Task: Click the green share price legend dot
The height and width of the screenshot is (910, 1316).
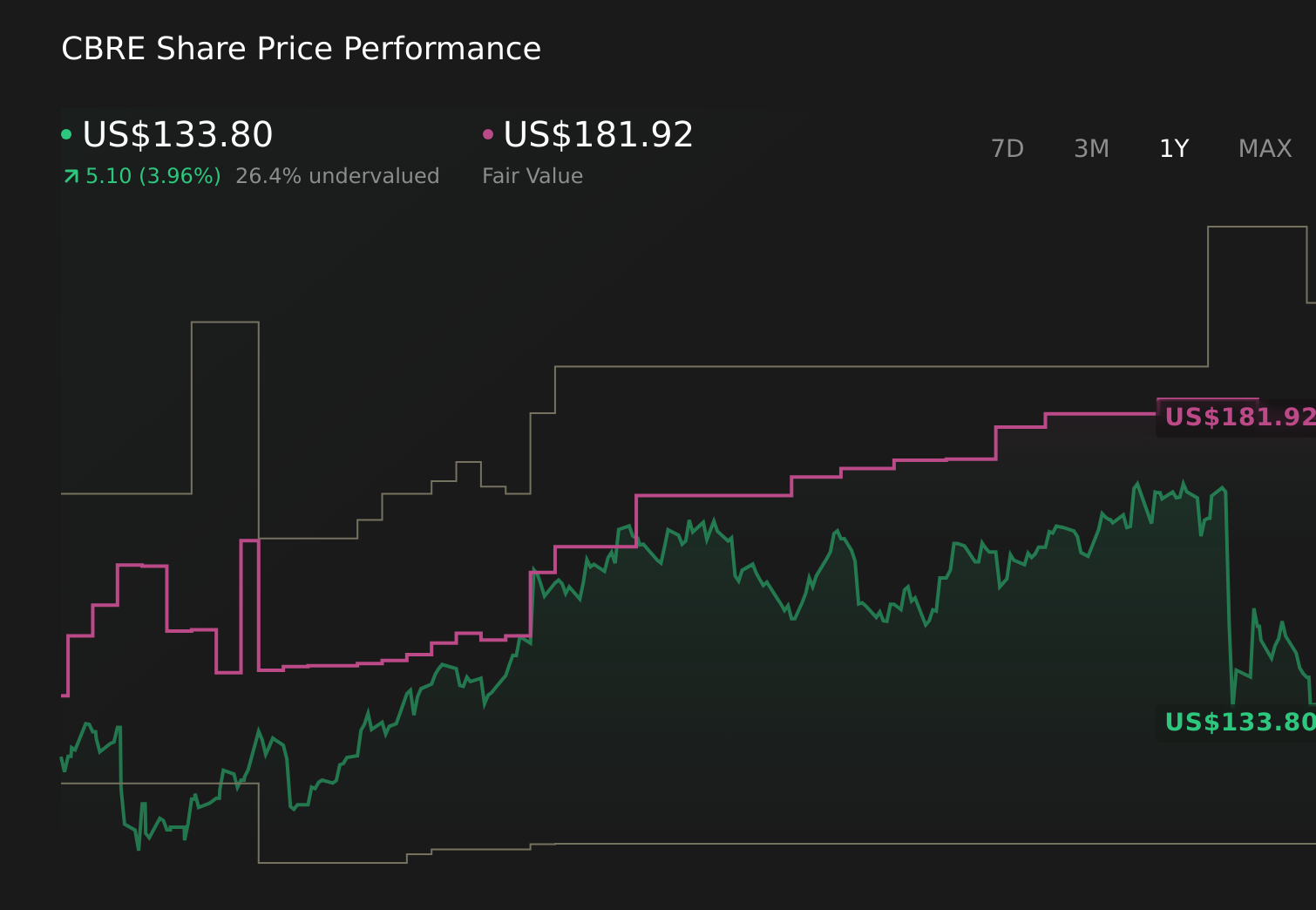Action: coord(66,133)
